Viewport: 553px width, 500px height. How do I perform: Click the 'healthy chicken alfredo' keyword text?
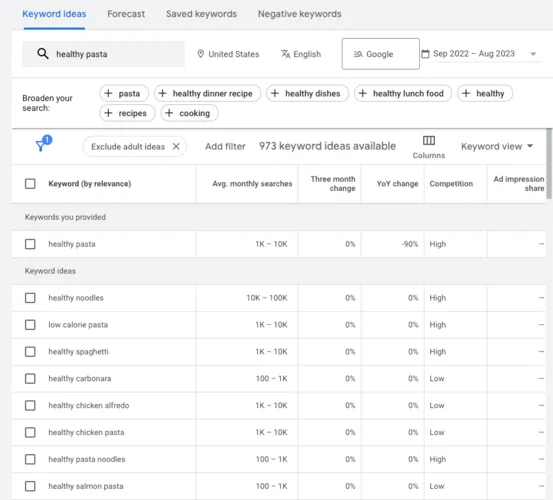coord(89,406)
